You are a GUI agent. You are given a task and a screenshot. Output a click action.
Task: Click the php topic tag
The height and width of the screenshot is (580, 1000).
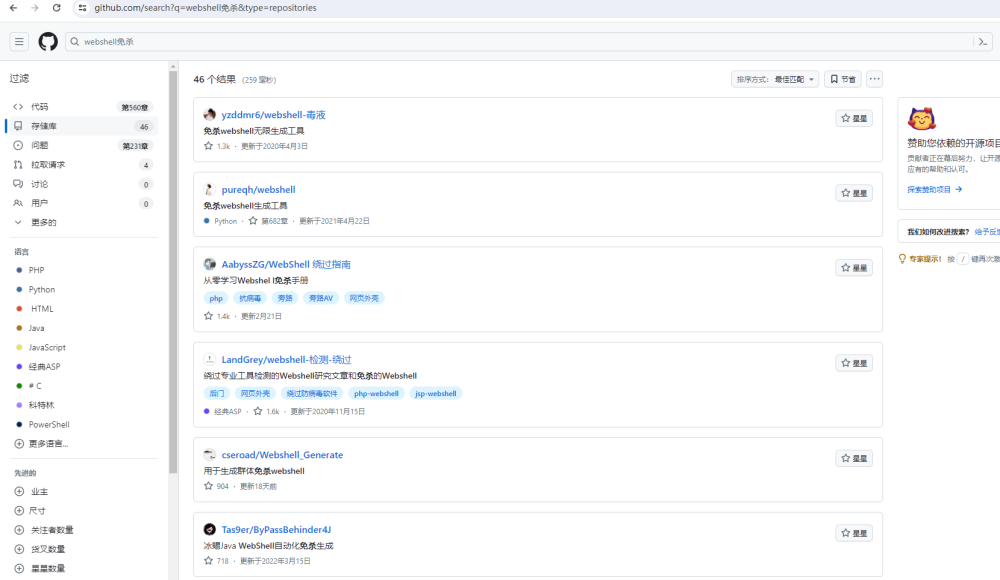point(216,298)
